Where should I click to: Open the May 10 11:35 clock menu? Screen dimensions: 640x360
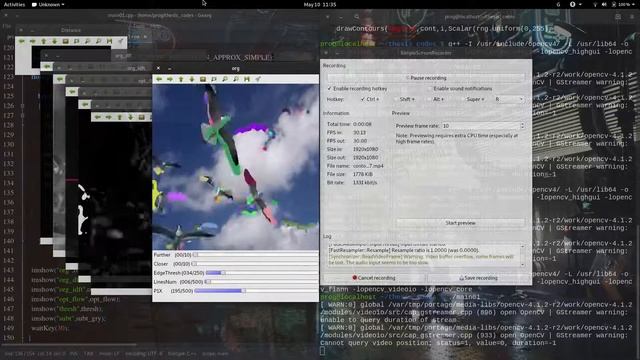(x=320, y=4)
